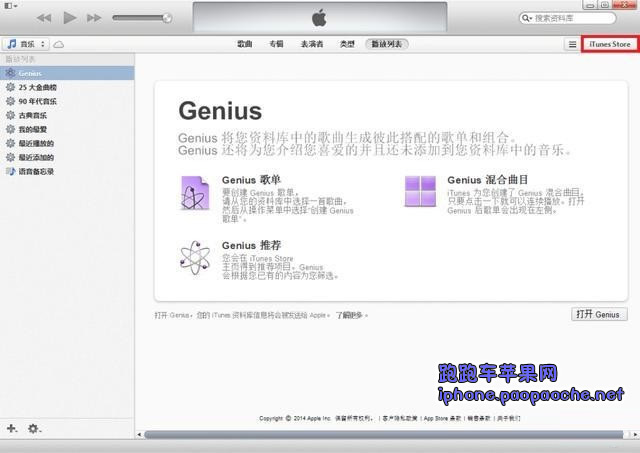
Task: Open the list view options icon
Action: pyautogui.click(x=572, y=44)
